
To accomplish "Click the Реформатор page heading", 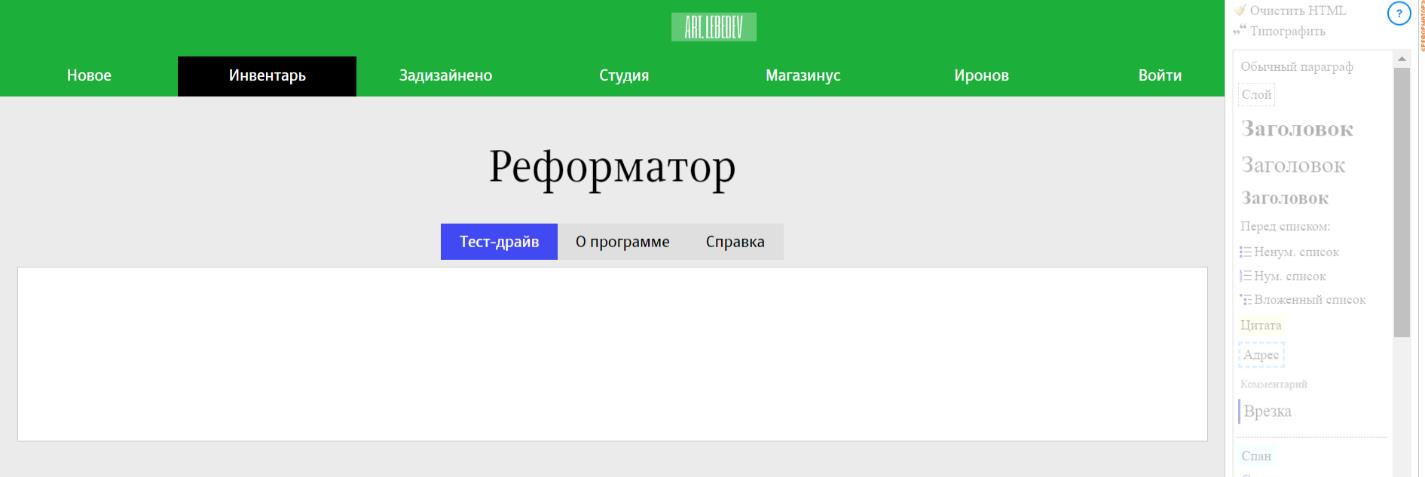I will point(612,168).
